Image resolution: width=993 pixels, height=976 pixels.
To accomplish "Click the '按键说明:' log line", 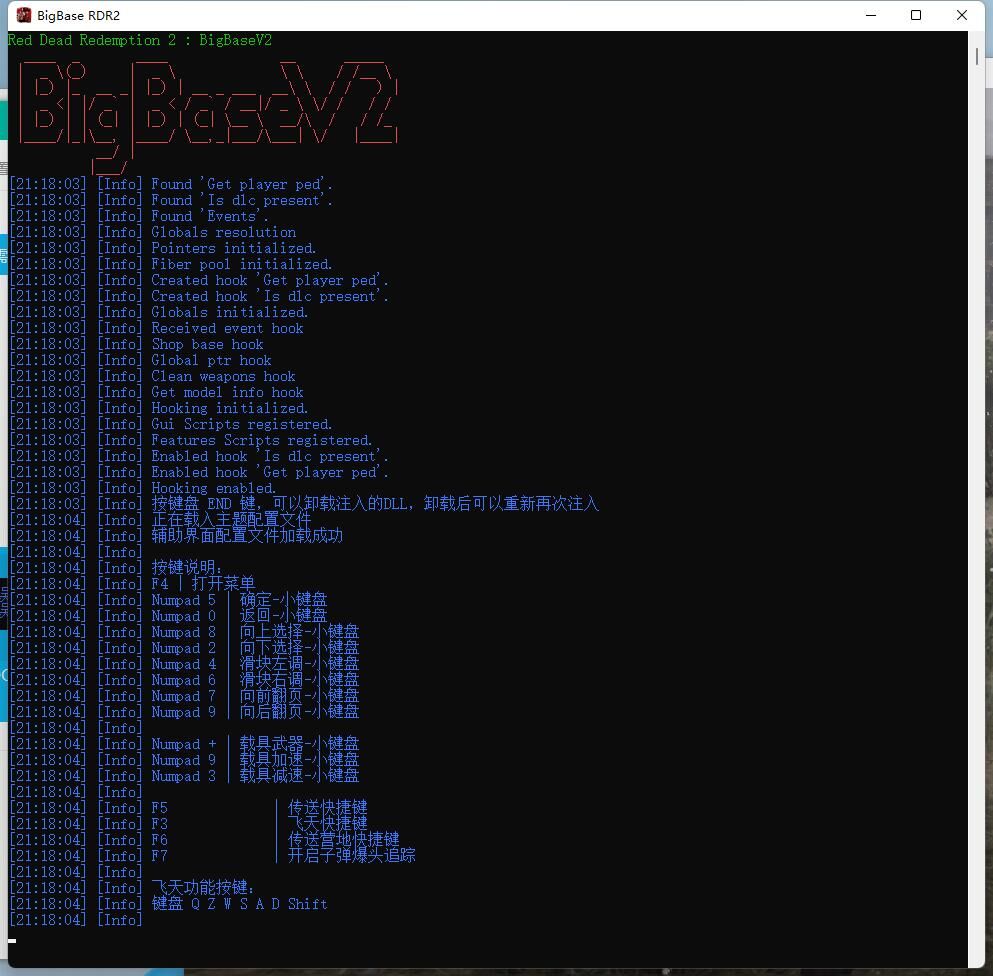I will [x=116, y=568].
